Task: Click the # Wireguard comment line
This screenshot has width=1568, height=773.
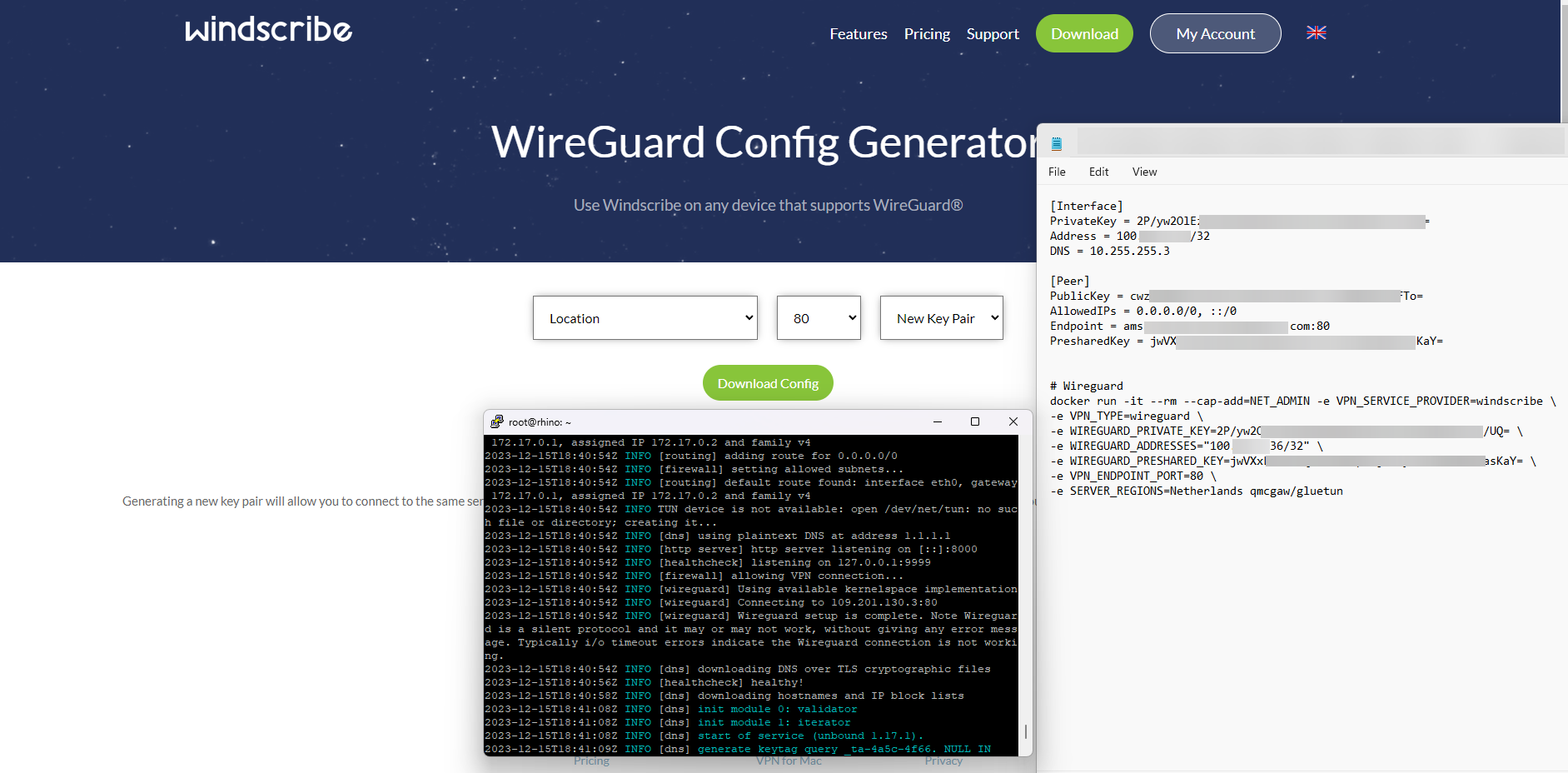Action: (1086, 386)
